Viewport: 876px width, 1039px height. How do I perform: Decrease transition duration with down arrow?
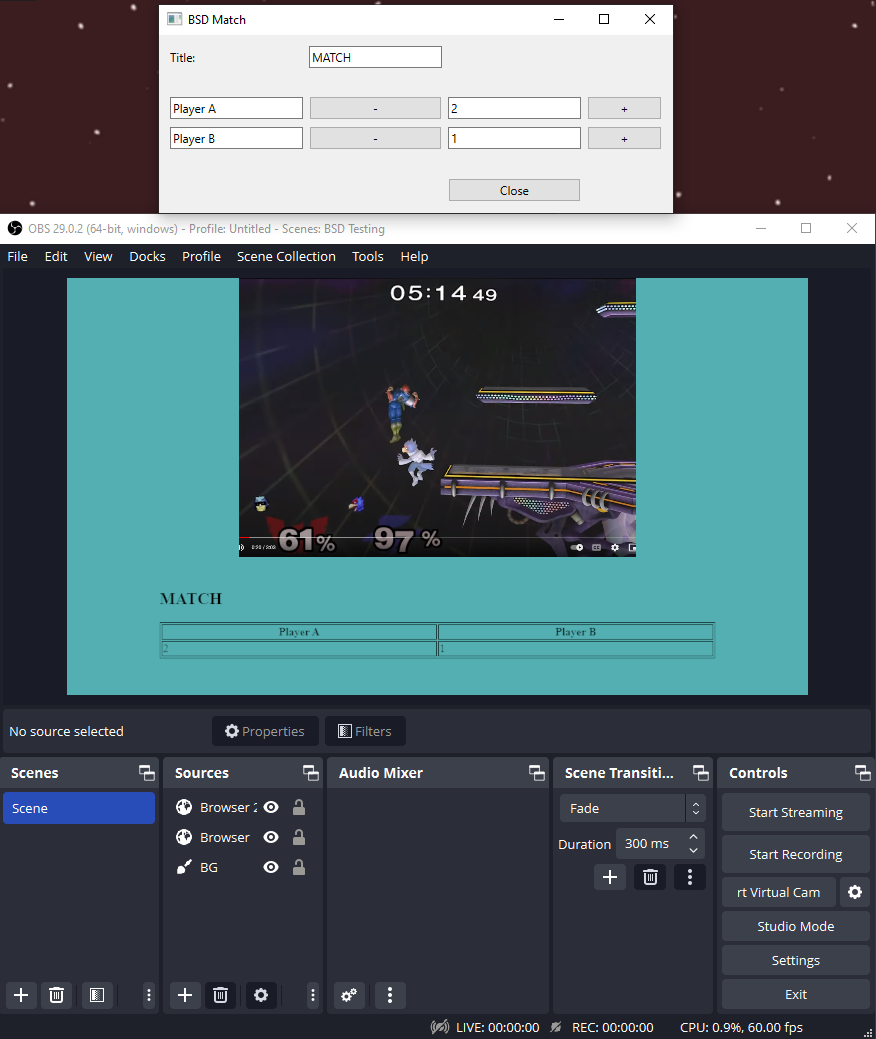click(693, 850)
